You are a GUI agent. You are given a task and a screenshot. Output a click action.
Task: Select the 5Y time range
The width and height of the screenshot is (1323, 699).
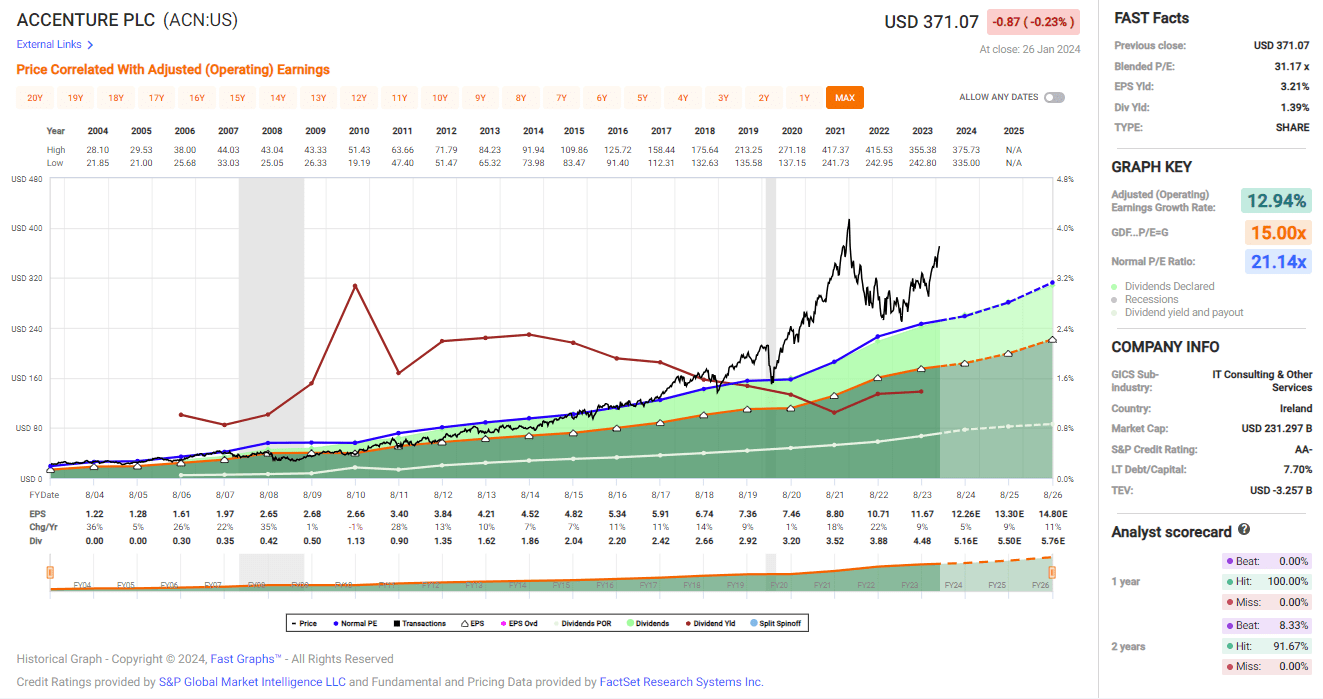[642, 98]
